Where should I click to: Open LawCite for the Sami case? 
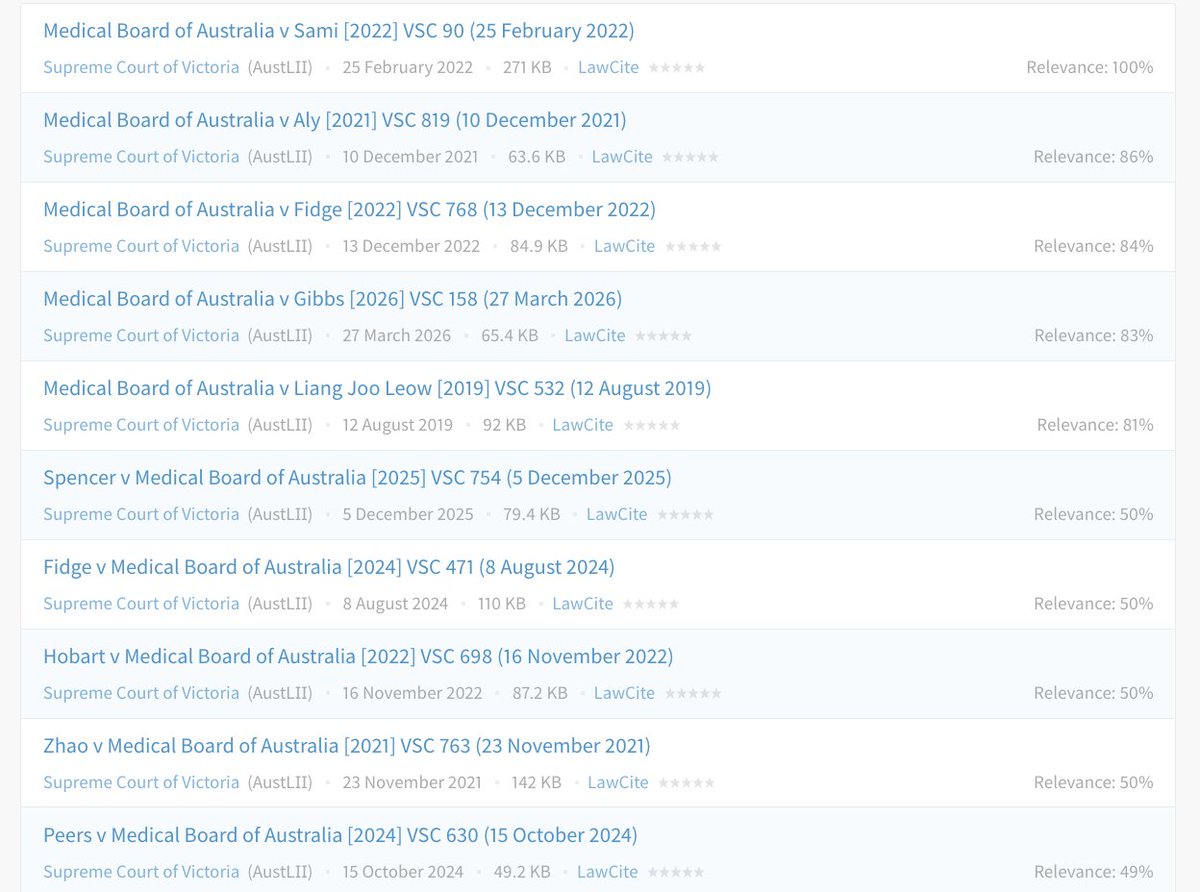click(x=608, y=67)
